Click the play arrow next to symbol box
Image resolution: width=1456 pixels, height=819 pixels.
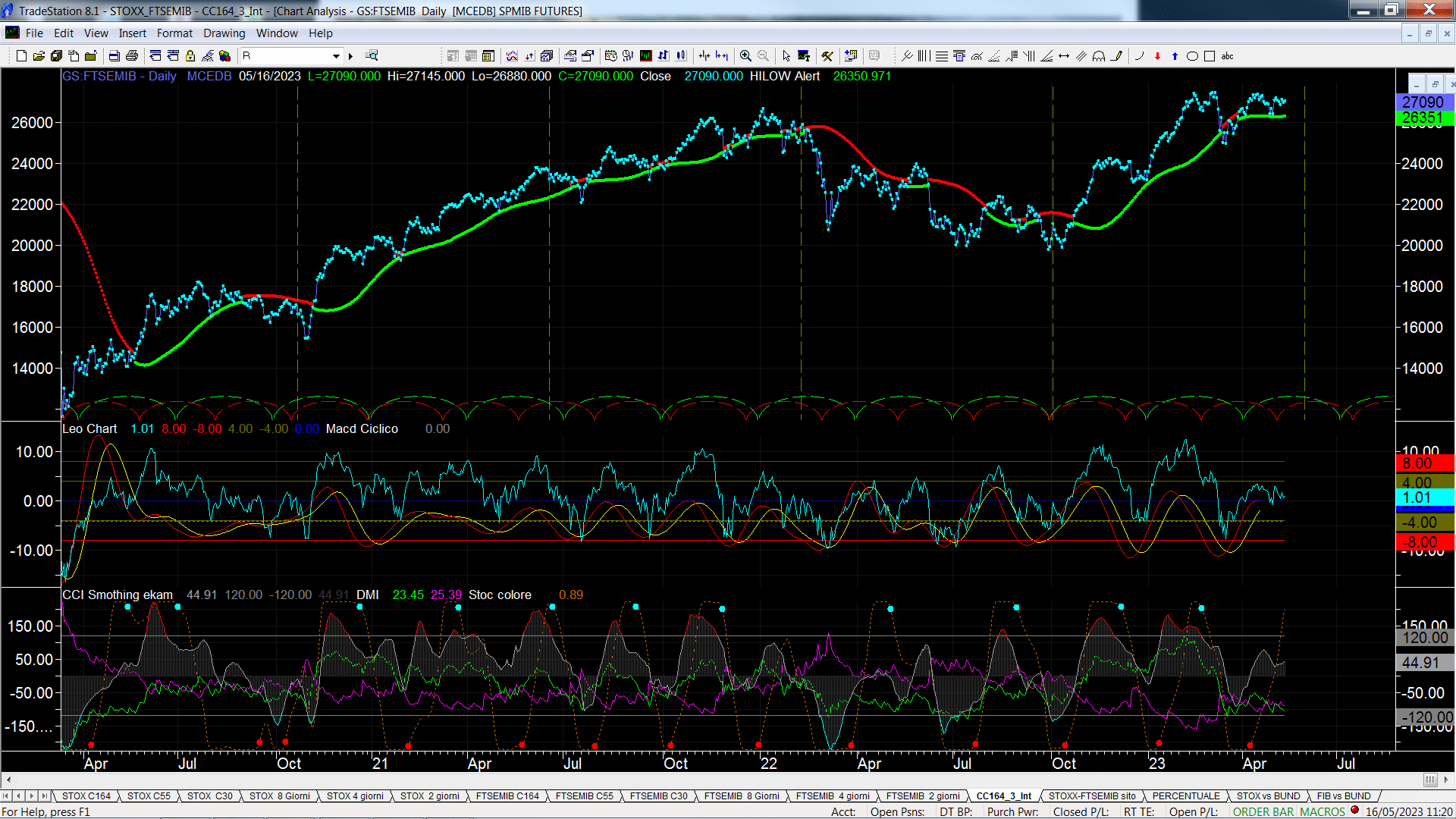pos(350,56)
